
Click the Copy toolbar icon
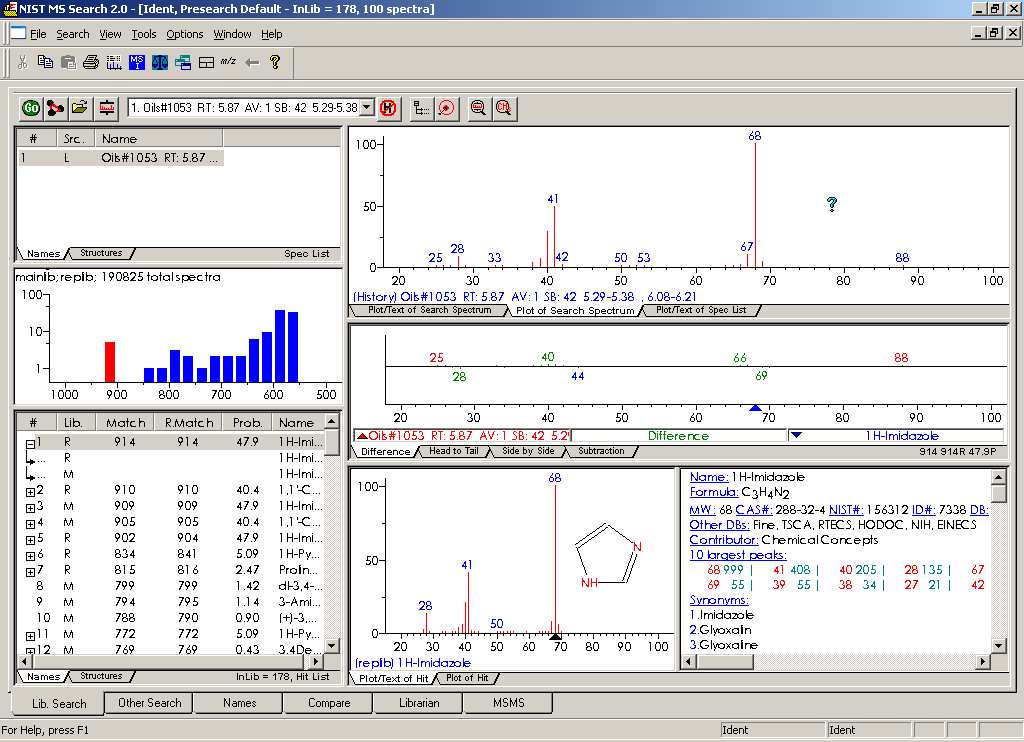pos(45,62)
